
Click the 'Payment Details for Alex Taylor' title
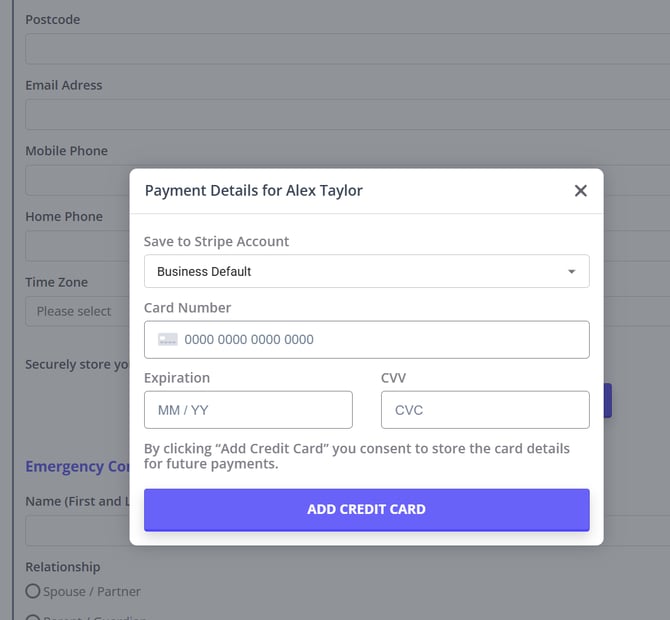tap(254, 190)
